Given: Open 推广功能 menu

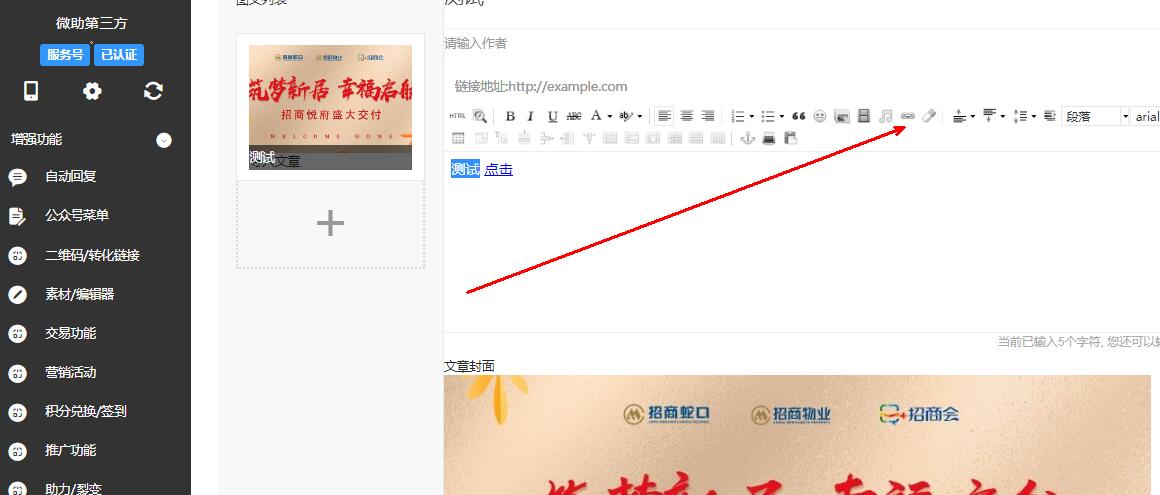Looking at the screenshot, I should click(71, 451).
